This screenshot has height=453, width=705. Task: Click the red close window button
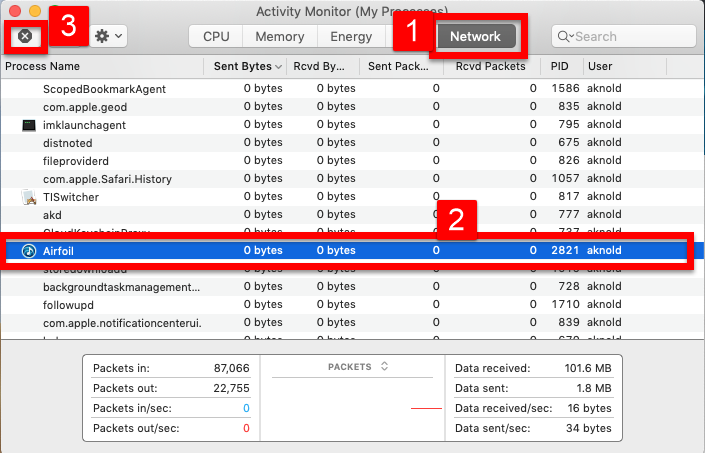click(x=13, y=10)
